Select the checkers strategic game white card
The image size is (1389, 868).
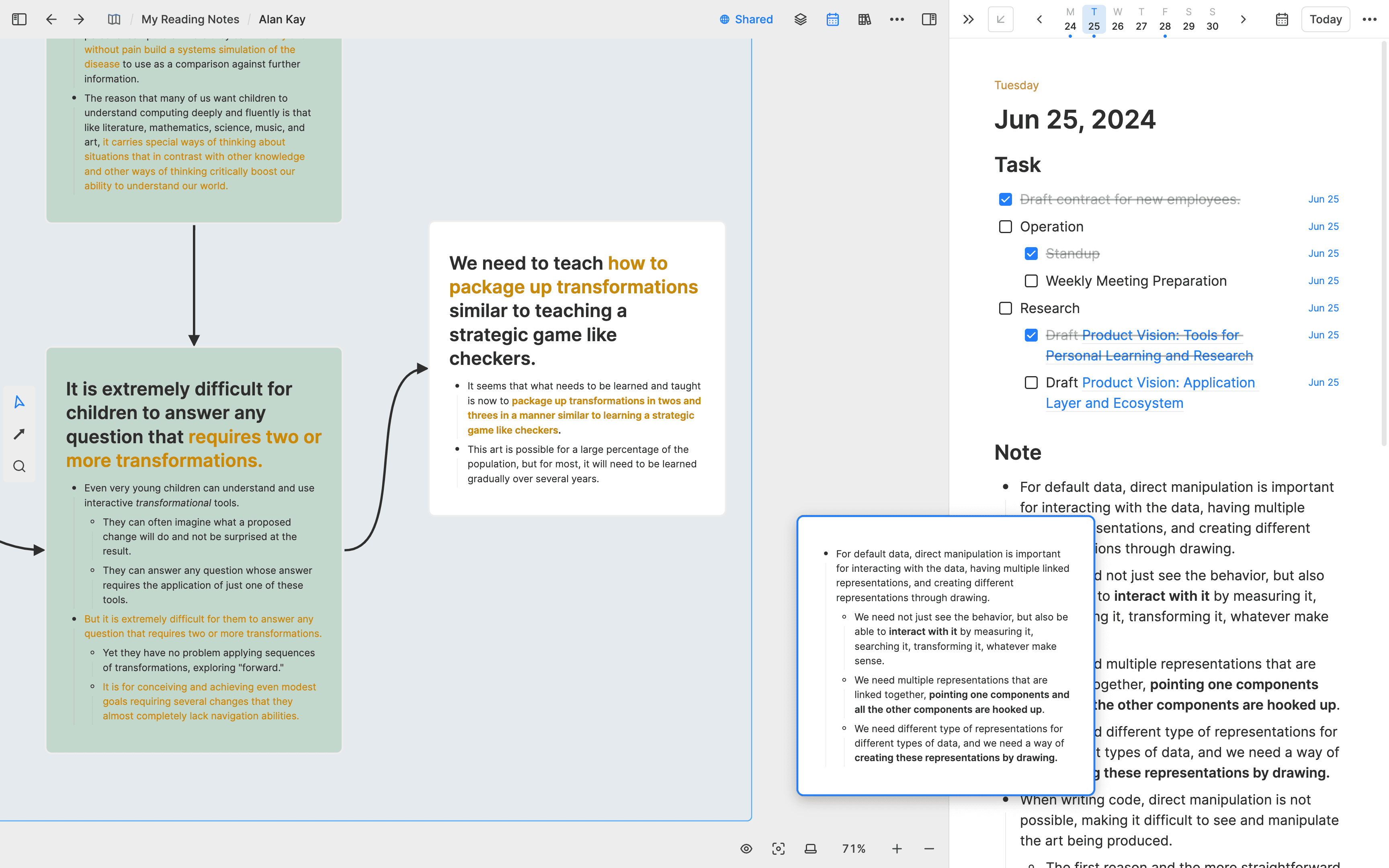[577, 368]
